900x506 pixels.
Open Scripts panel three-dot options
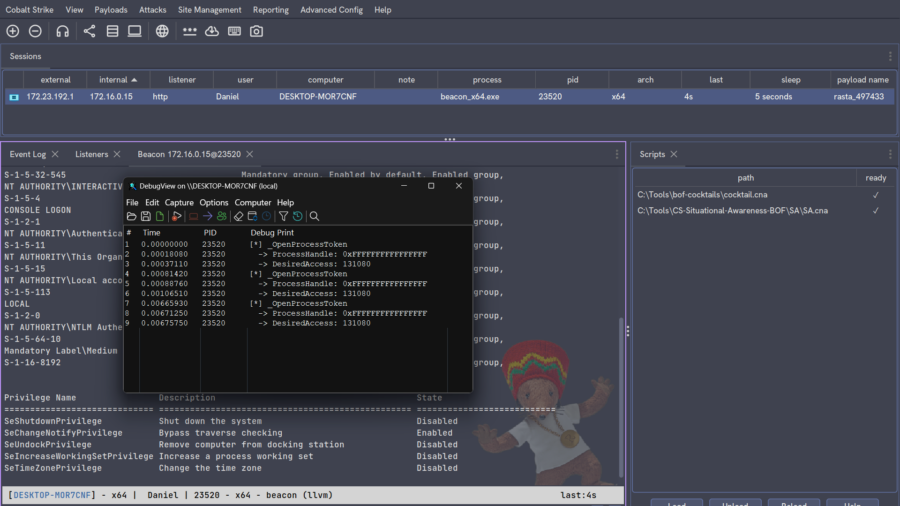890,154
